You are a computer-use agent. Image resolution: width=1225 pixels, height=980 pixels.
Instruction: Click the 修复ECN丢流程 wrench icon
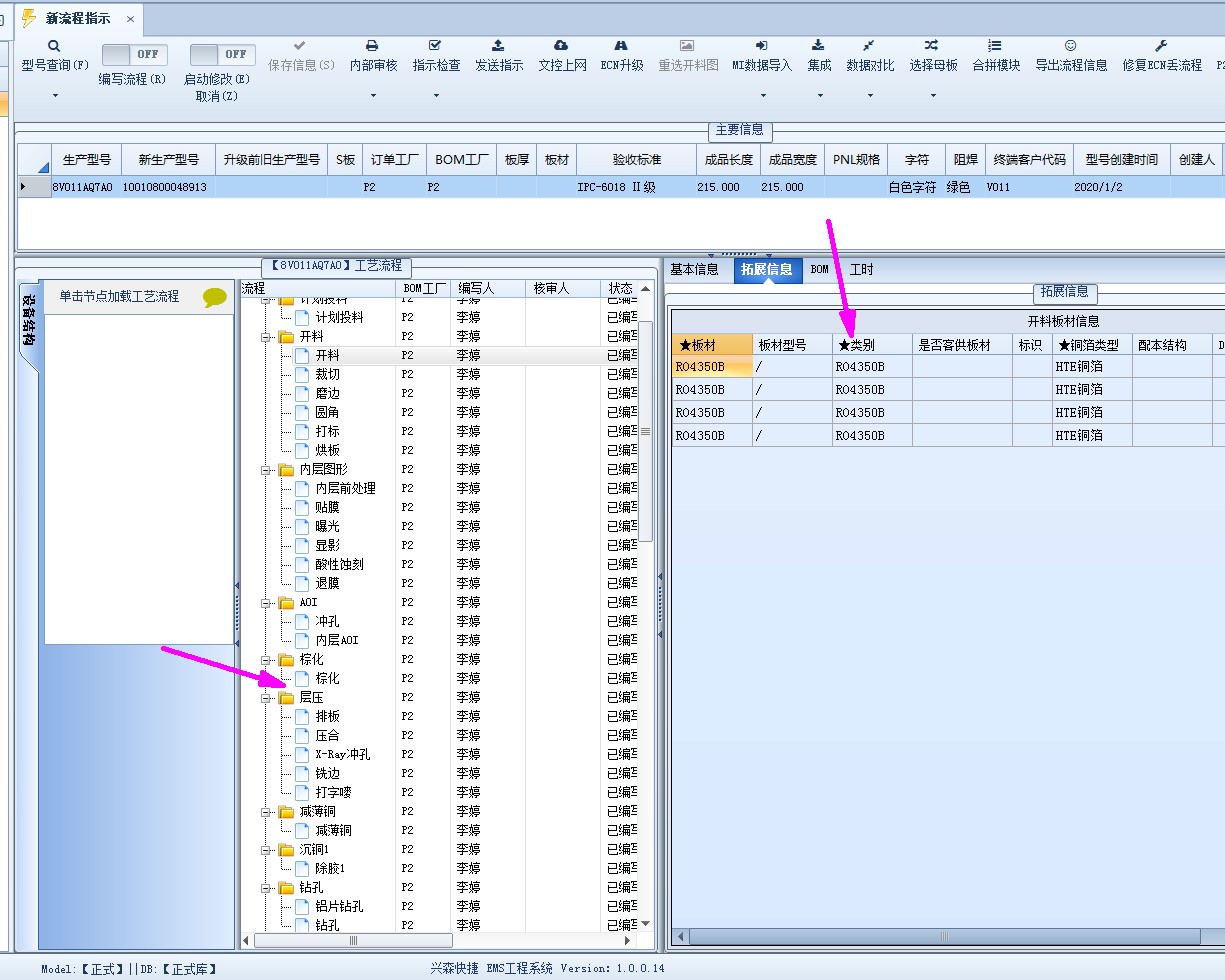1161,46
